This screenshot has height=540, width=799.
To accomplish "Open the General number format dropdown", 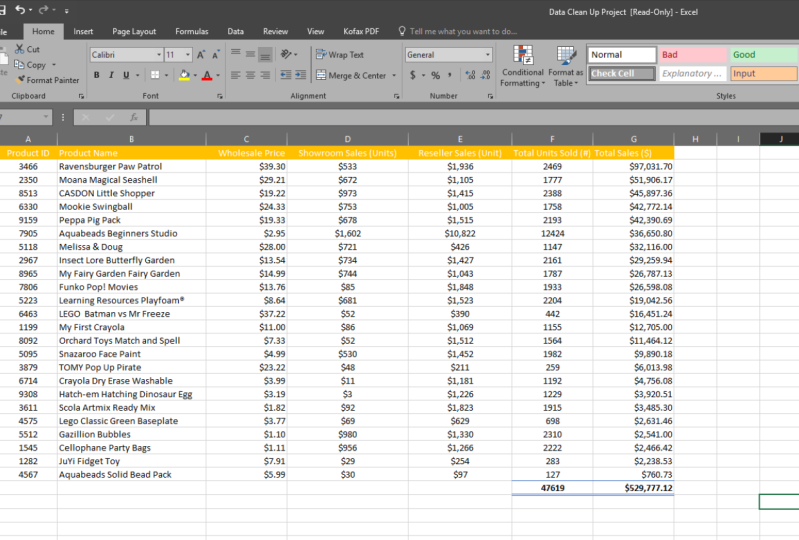I will (488, 55).
